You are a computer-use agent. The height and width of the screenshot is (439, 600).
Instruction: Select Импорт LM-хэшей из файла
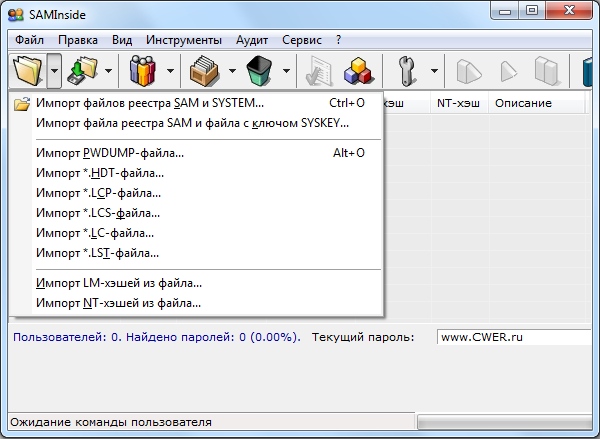(x=118, y=283)
